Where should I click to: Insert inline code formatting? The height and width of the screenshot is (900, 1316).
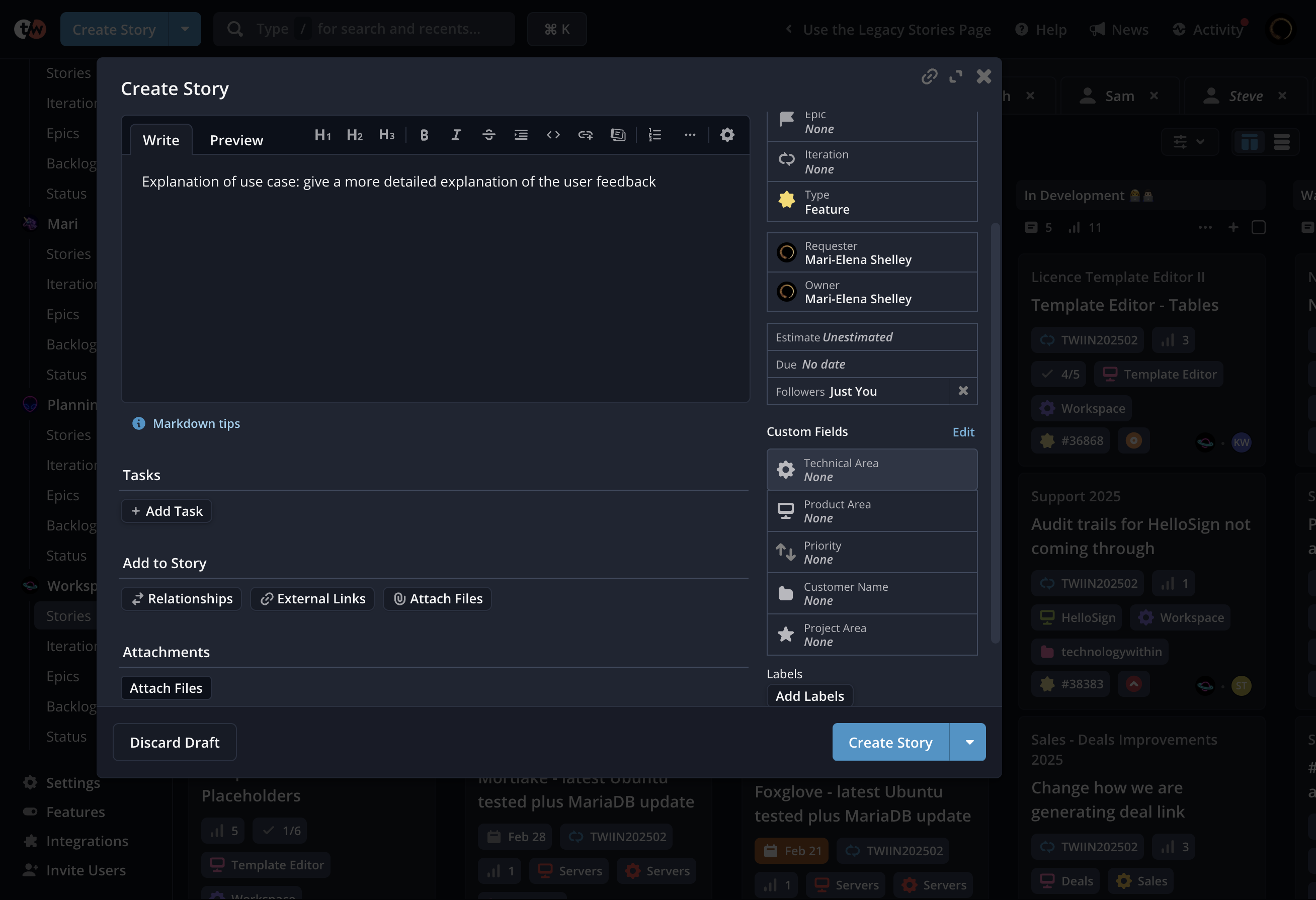point(553,135)
